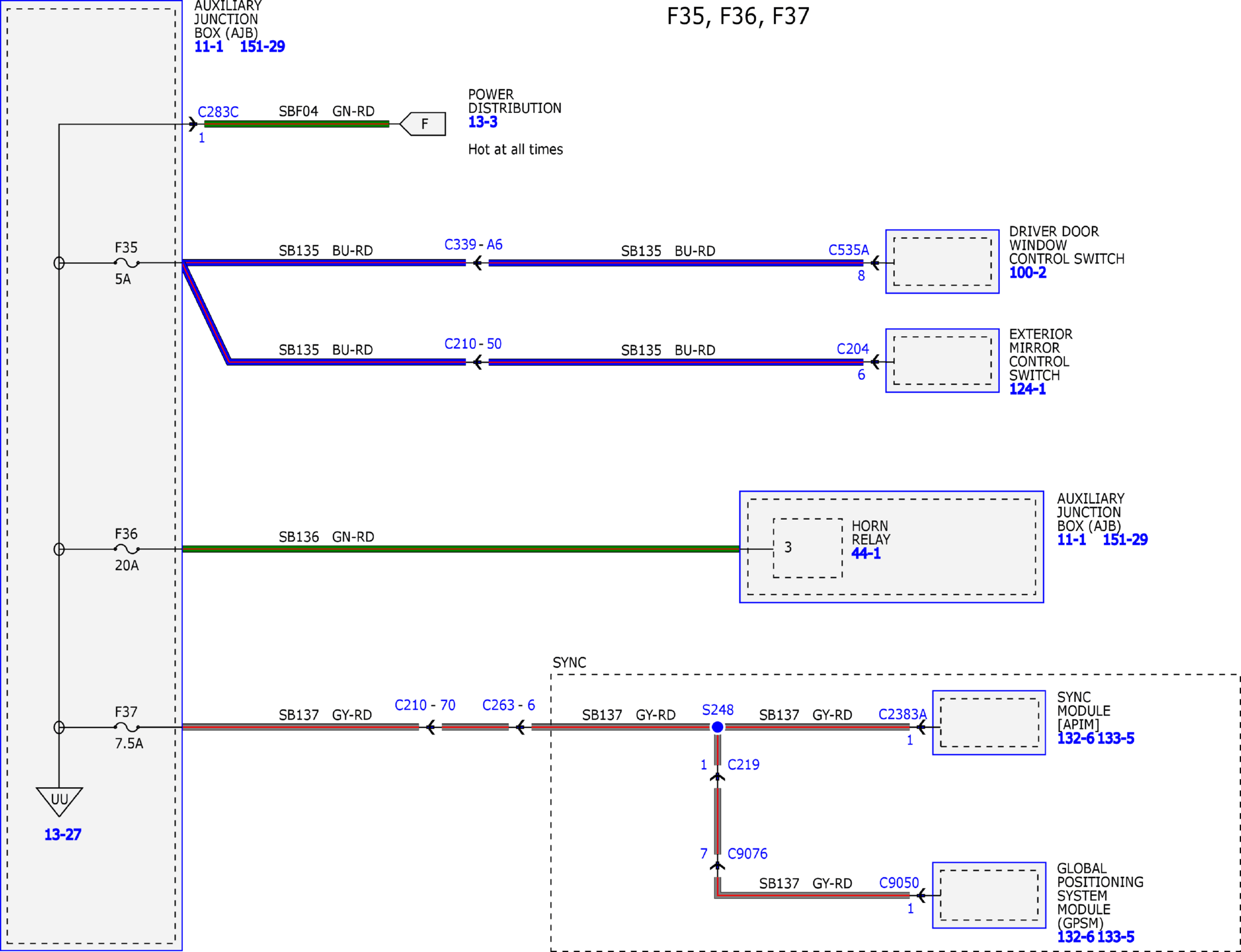
Task: Select splice label S248
Action: click(717, 710)
